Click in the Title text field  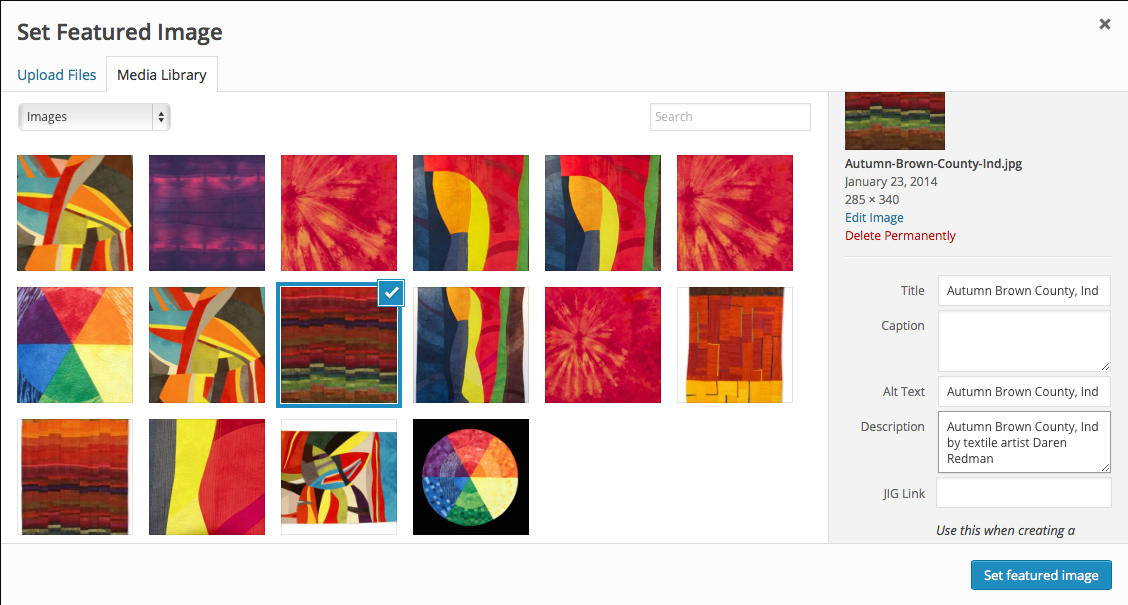(x=1024, y=291)
